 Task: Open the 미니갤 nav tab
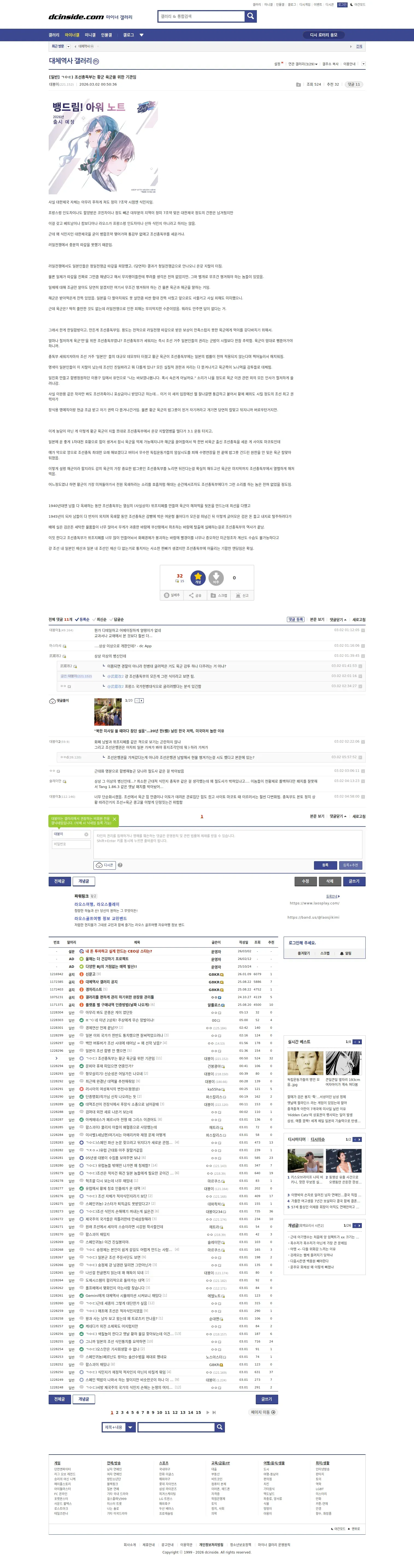point(90,35)
